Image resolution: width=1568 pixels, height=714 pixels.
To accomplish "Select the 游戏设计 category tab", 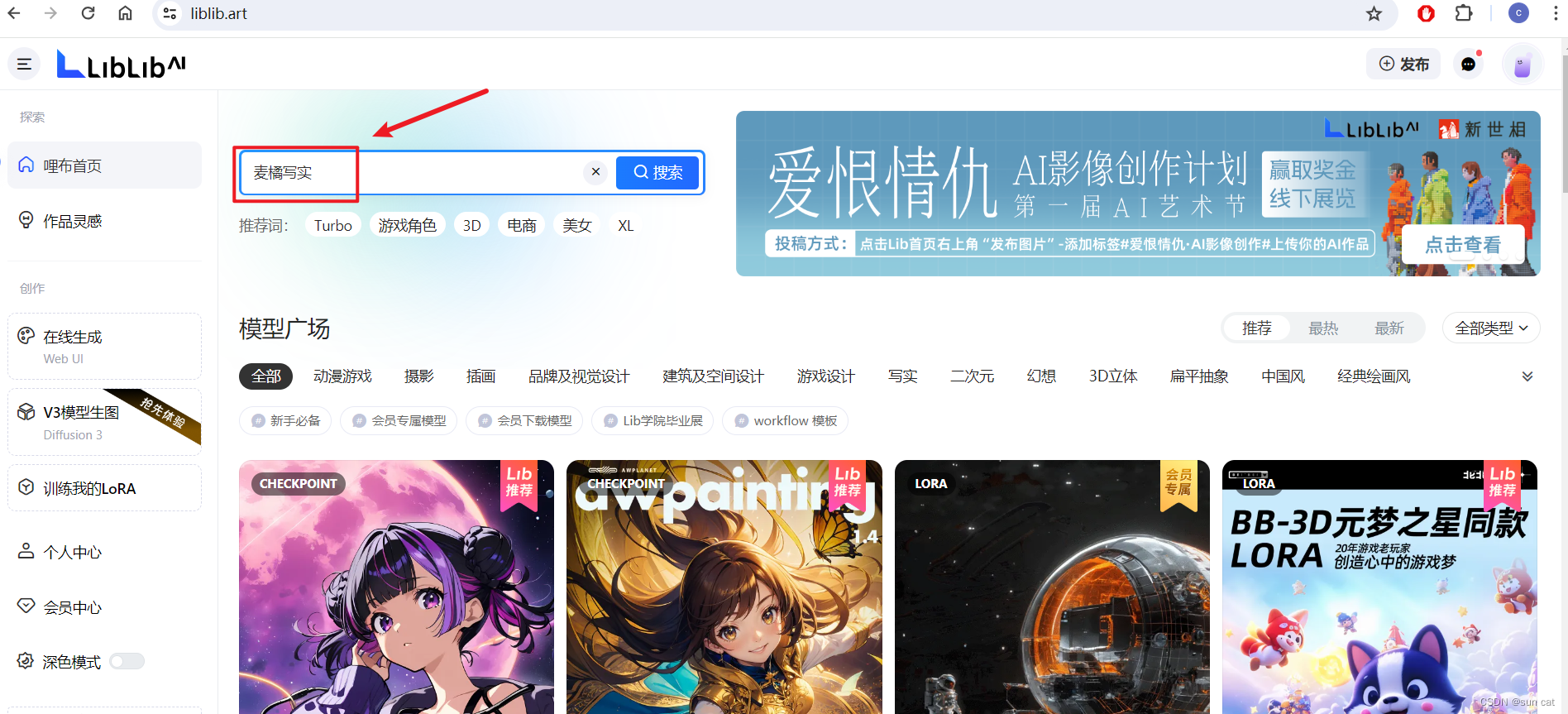I will click(x=825, y=376).
